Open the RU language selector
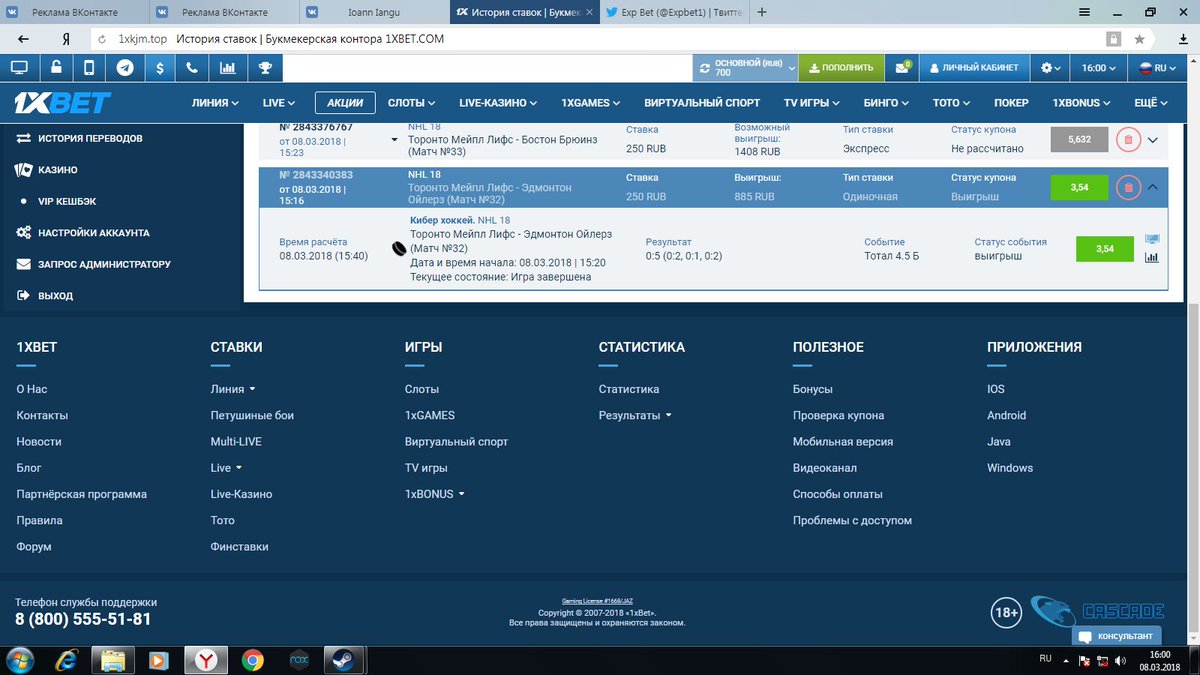This screenshot has width=1200, height=675. (1158, 68)
